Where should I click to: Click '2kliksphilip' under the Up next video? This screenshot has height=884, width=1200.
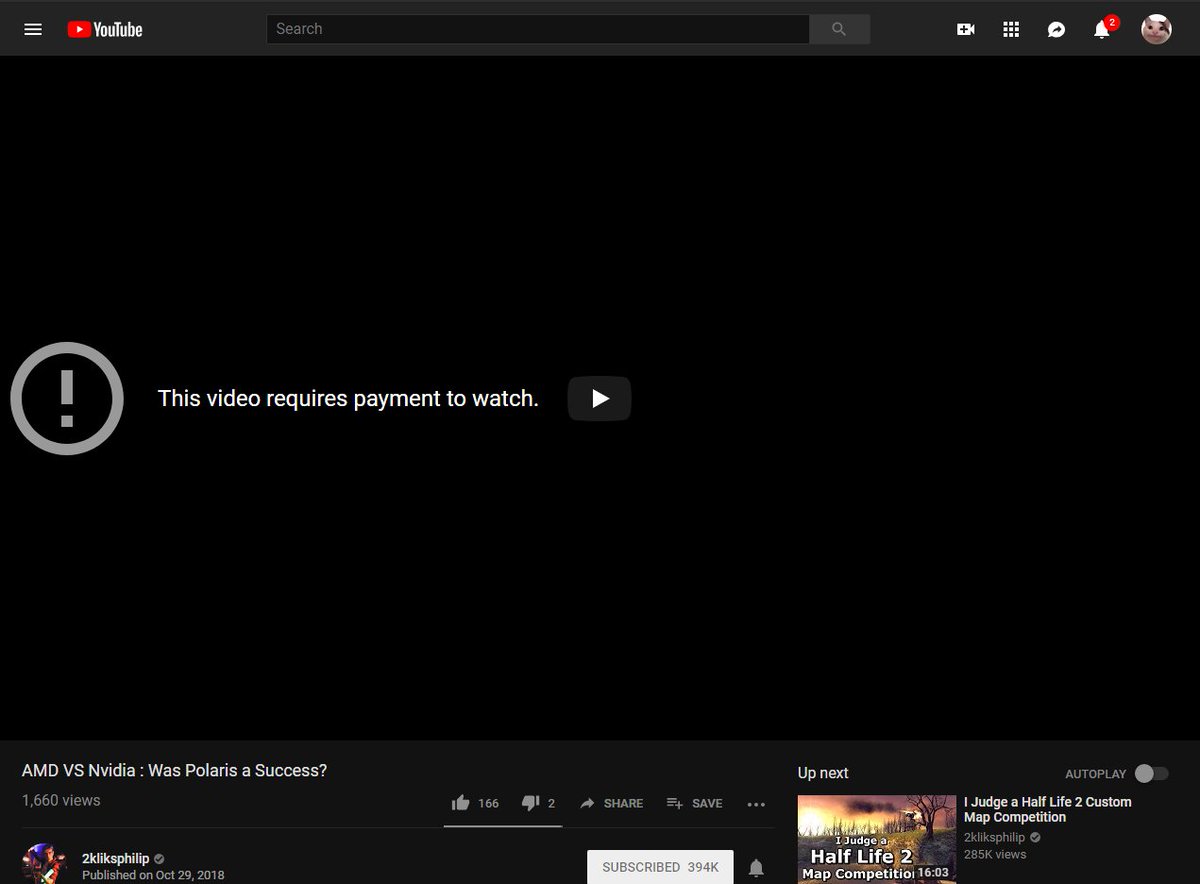click(x=994, y=837)
